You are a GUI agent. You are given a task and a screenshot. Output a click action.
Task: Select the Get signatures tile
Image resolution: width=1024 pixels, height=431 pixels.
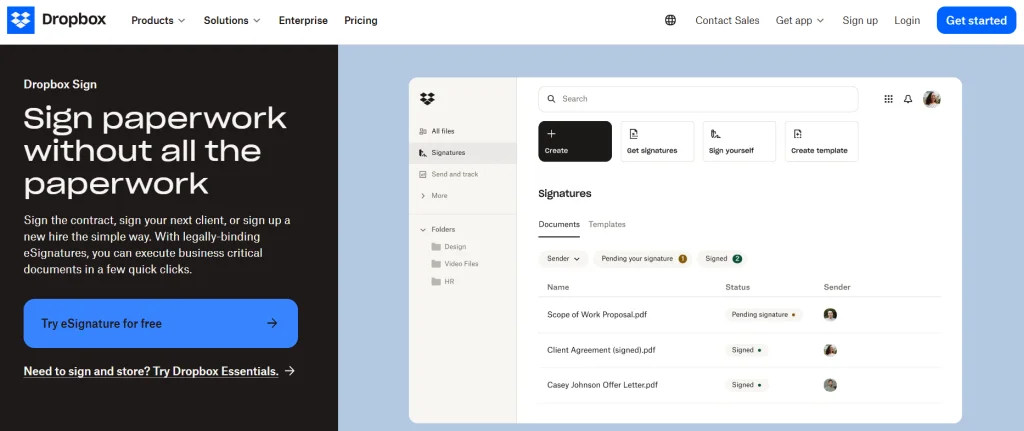point(657,141)
